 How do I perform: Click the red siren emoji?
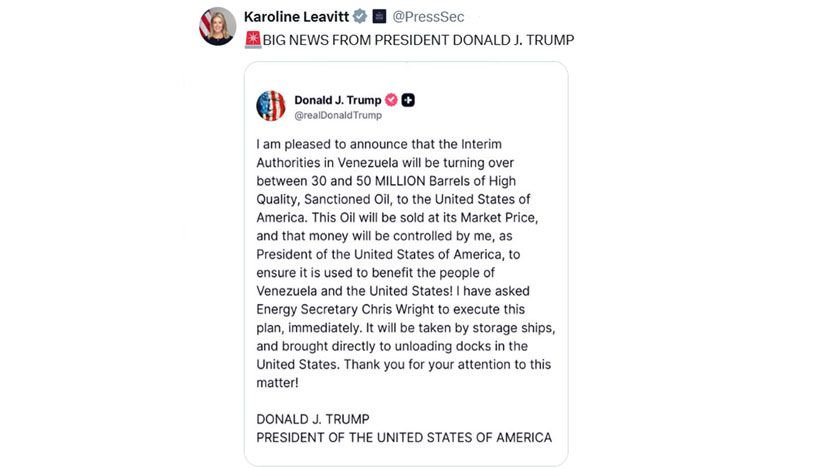(x=252, y=40)
